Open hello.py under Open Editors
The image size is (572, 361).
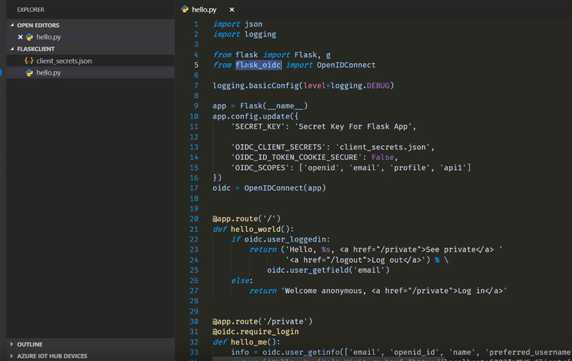[48, 37]
